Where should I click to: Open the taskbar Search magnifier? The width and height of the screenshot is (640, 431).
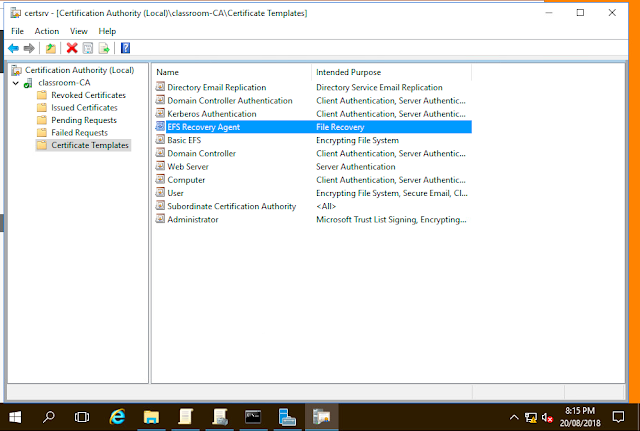pyautogui.click(x=49, y=417)
